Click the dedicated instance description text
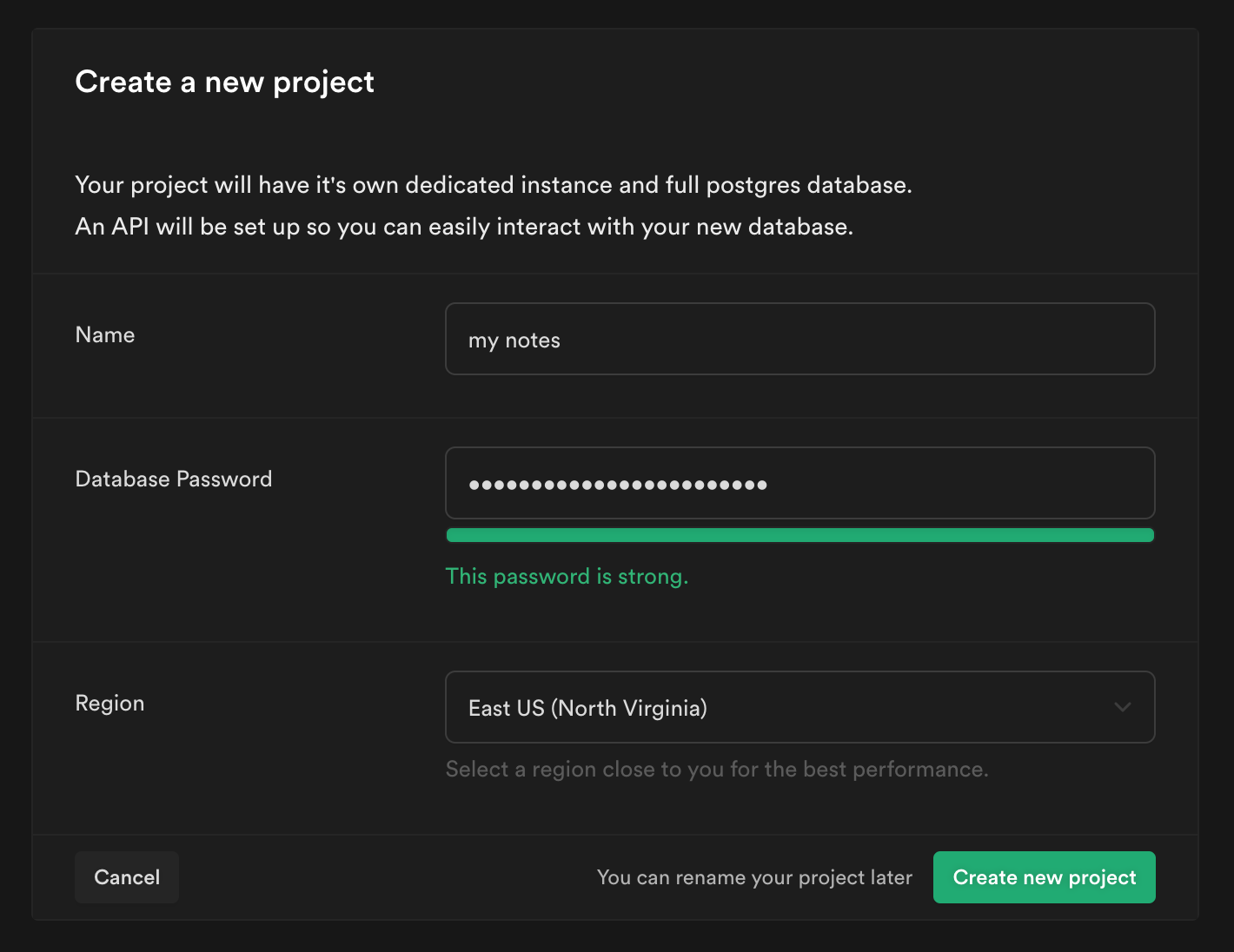This screenshot has width=1234, height=952. (x=494, y=184)
